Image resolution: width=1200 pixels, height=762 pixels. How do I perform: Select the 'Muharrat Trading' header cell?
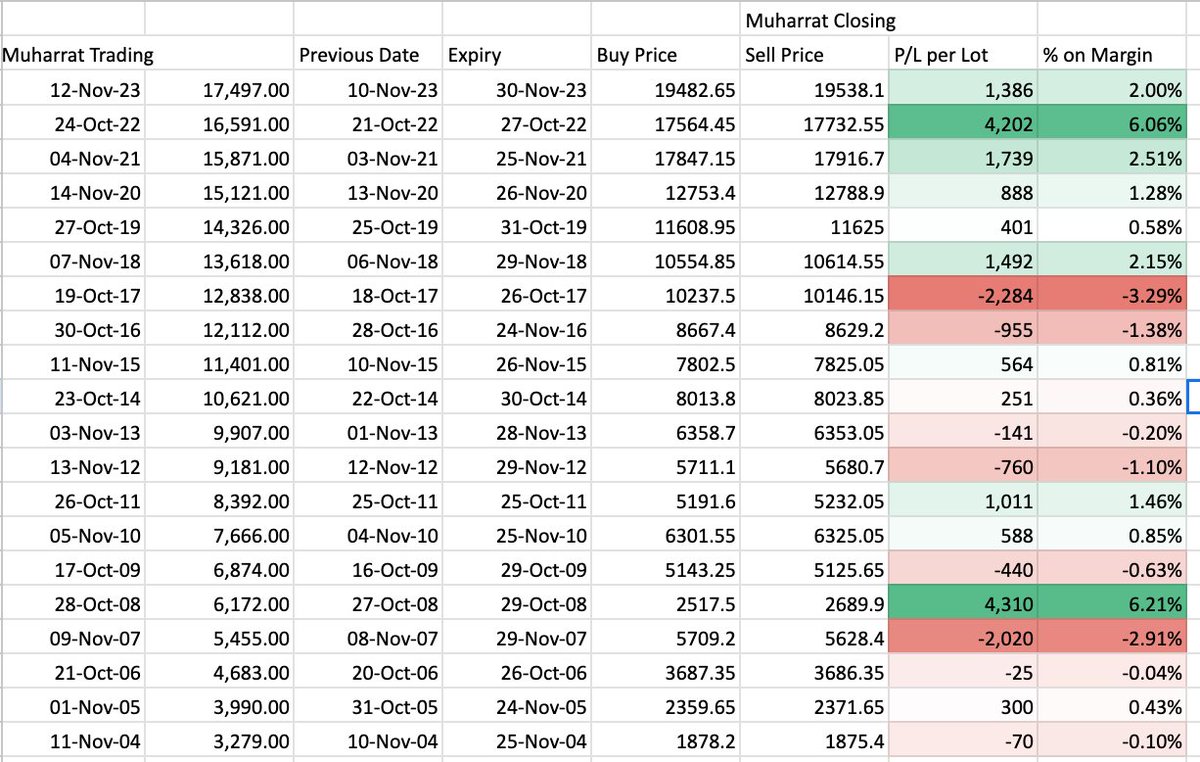point(73,56)
